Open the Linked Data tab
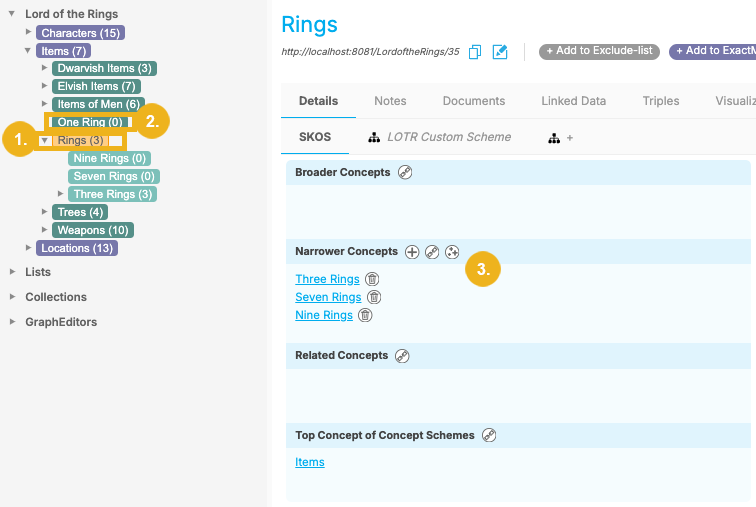 pyautogui.click(x=574, y=101)
